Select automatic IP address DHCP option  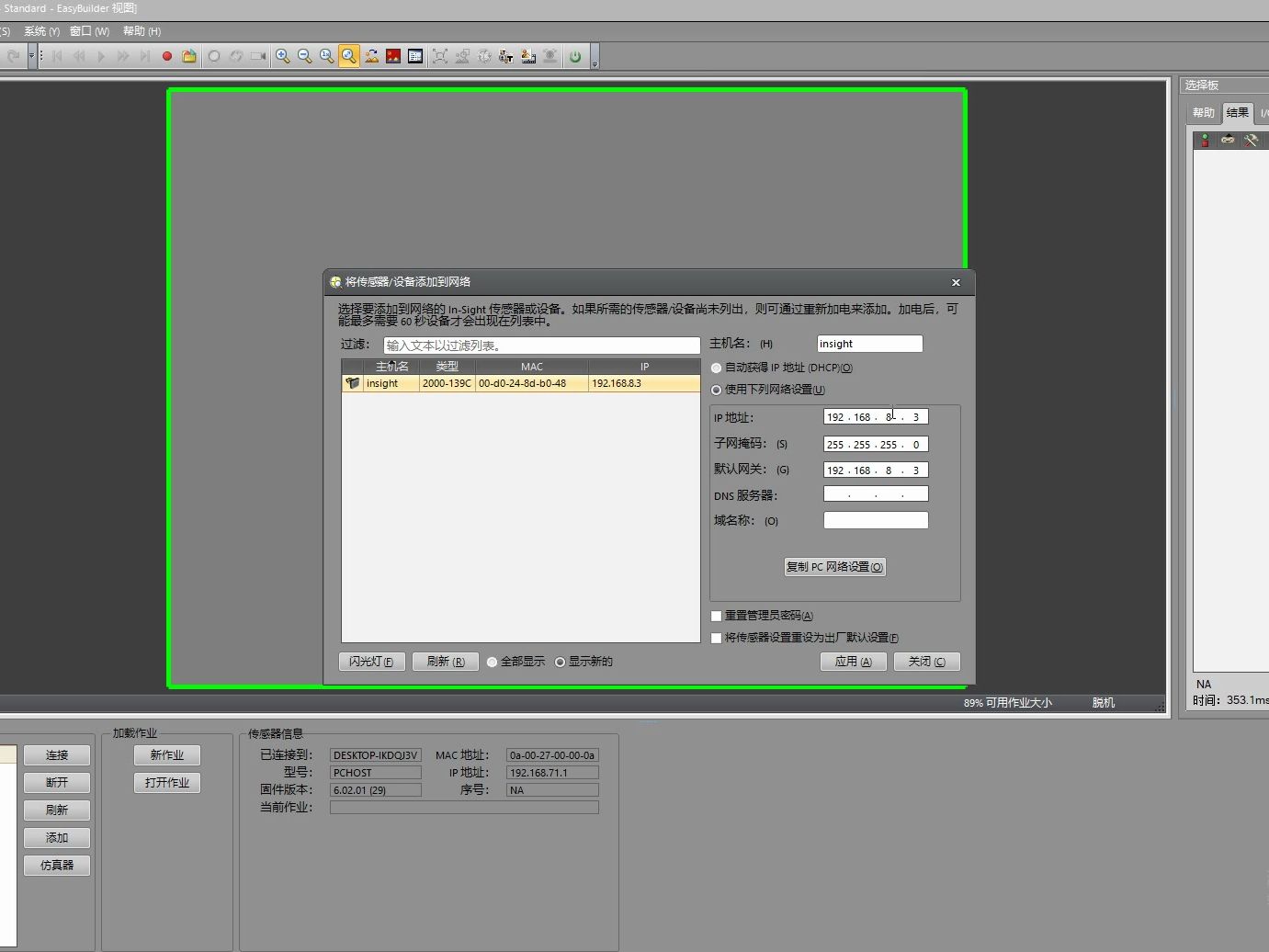tap(717, 368)
